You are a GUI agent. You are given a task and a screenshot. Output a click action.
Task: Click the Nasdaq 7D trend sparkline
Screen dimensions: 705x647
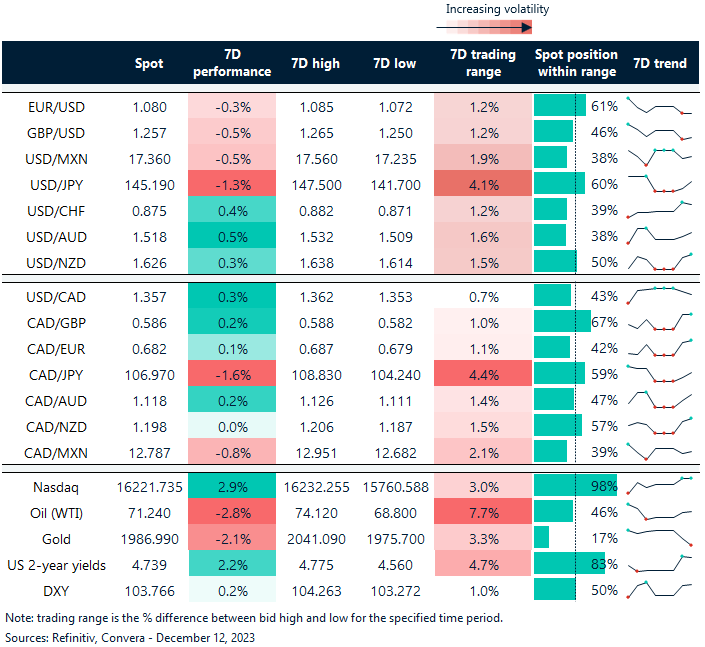tap(659, 485)
